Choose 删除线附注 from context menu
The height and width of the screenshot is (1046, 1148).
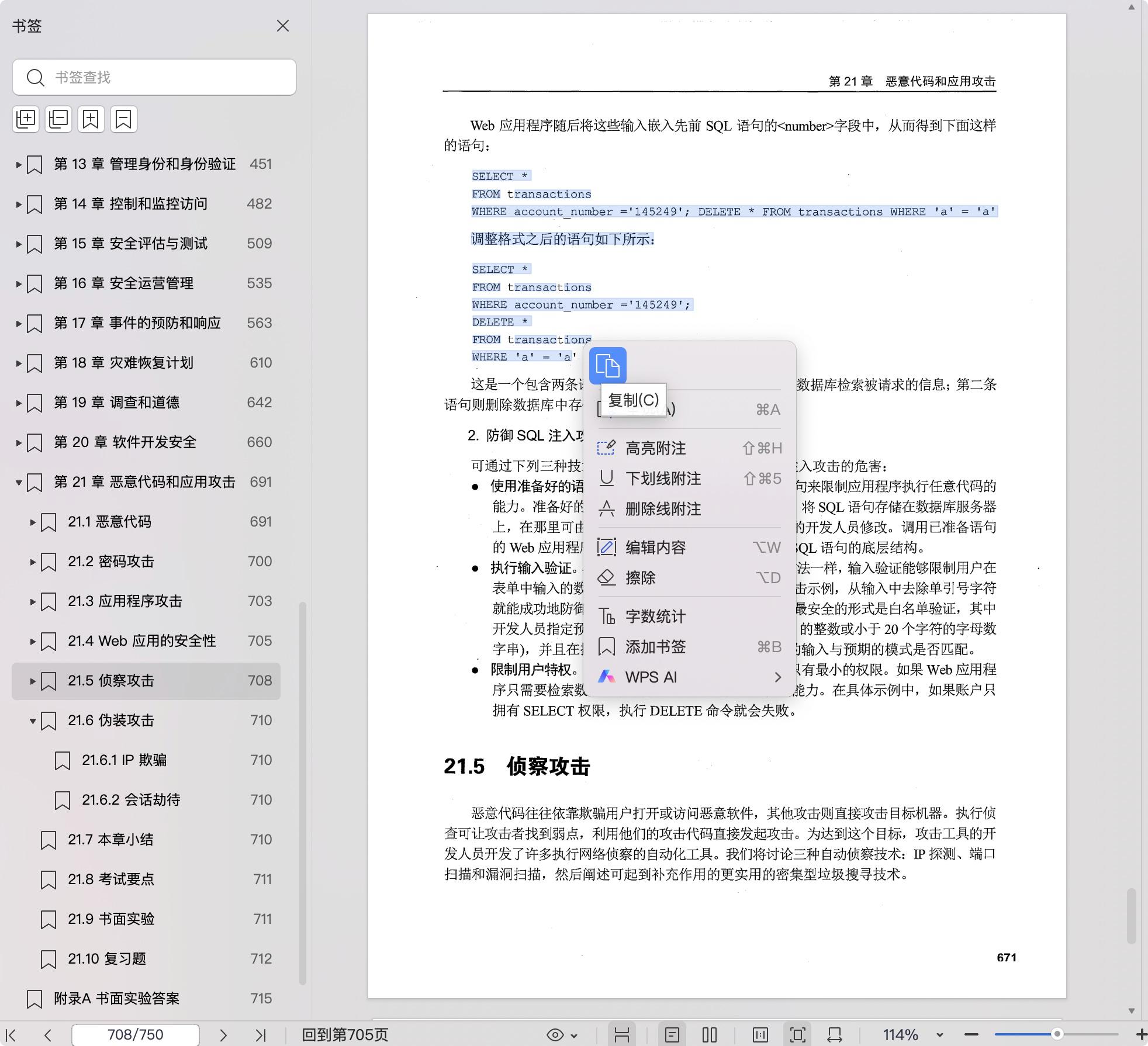(x=689, y=509)
